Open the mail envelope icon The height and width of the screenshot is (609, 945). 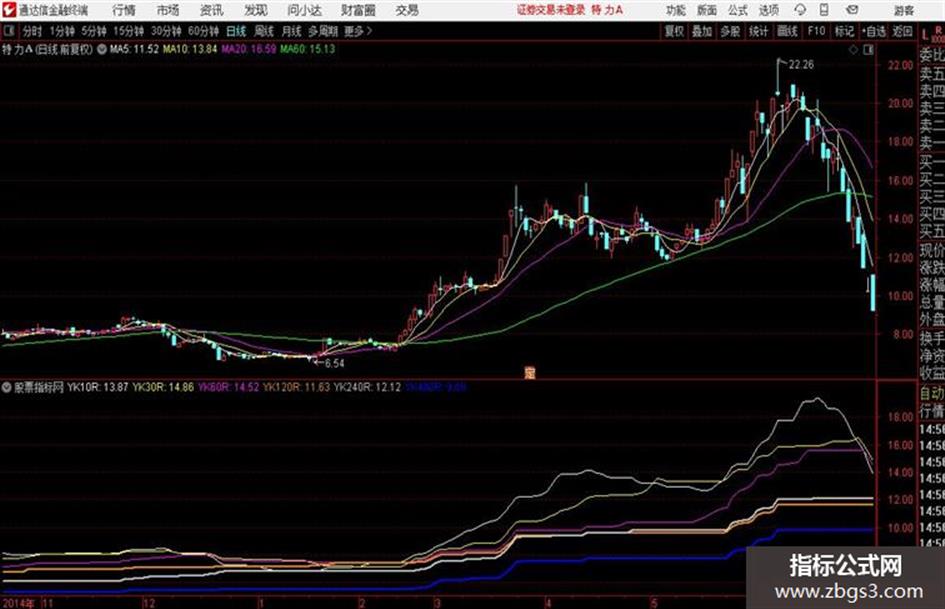[x=852, y=10]
